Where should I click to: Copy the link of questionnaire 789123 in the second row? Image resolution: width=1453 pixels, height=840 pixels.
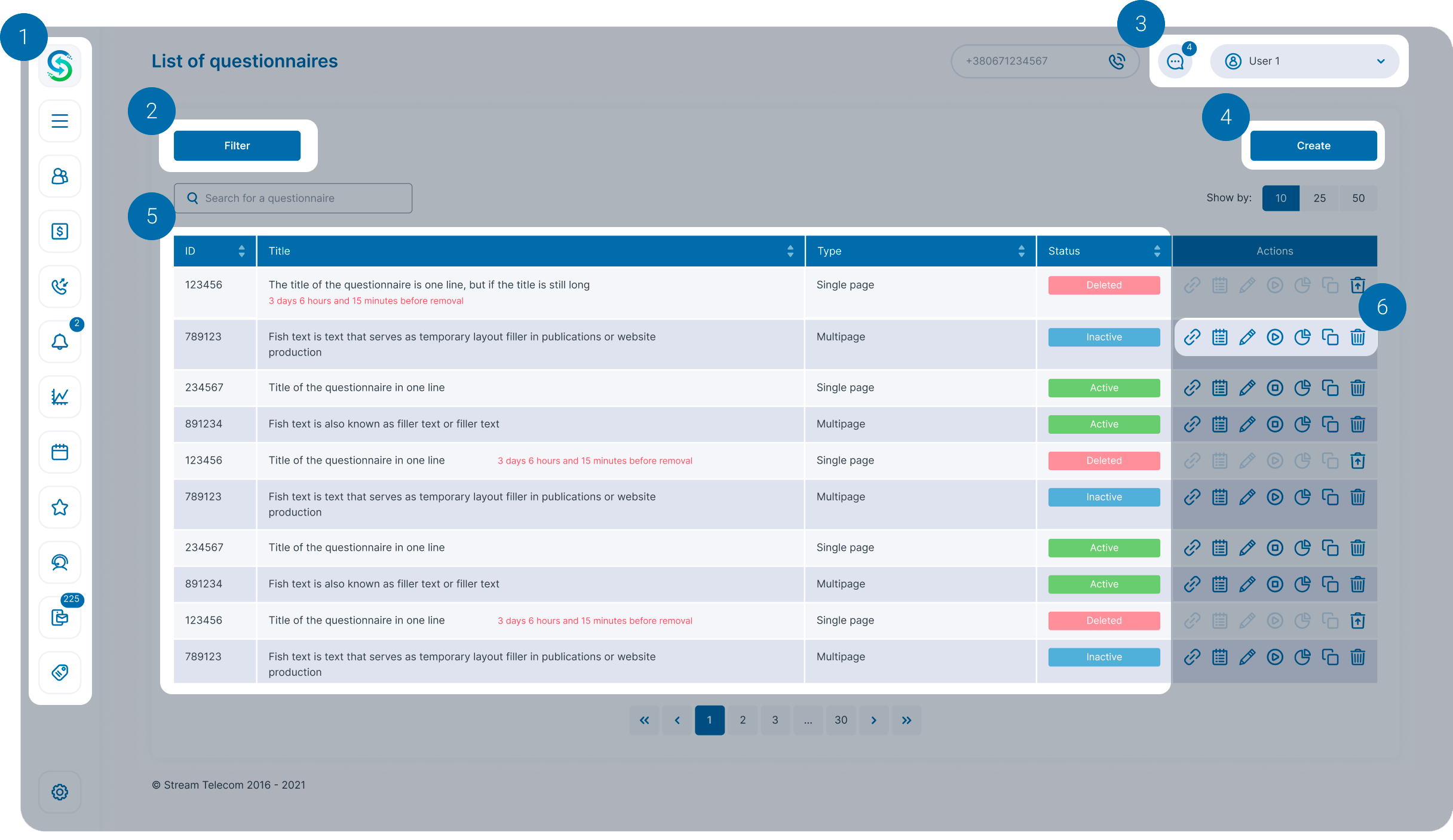pos(1192,337)
